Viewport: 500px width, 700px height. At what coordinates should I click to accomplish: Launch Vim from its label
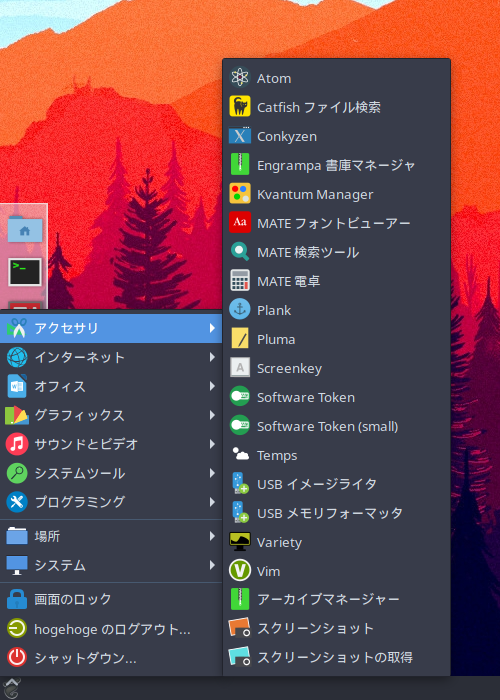point(268,571)
